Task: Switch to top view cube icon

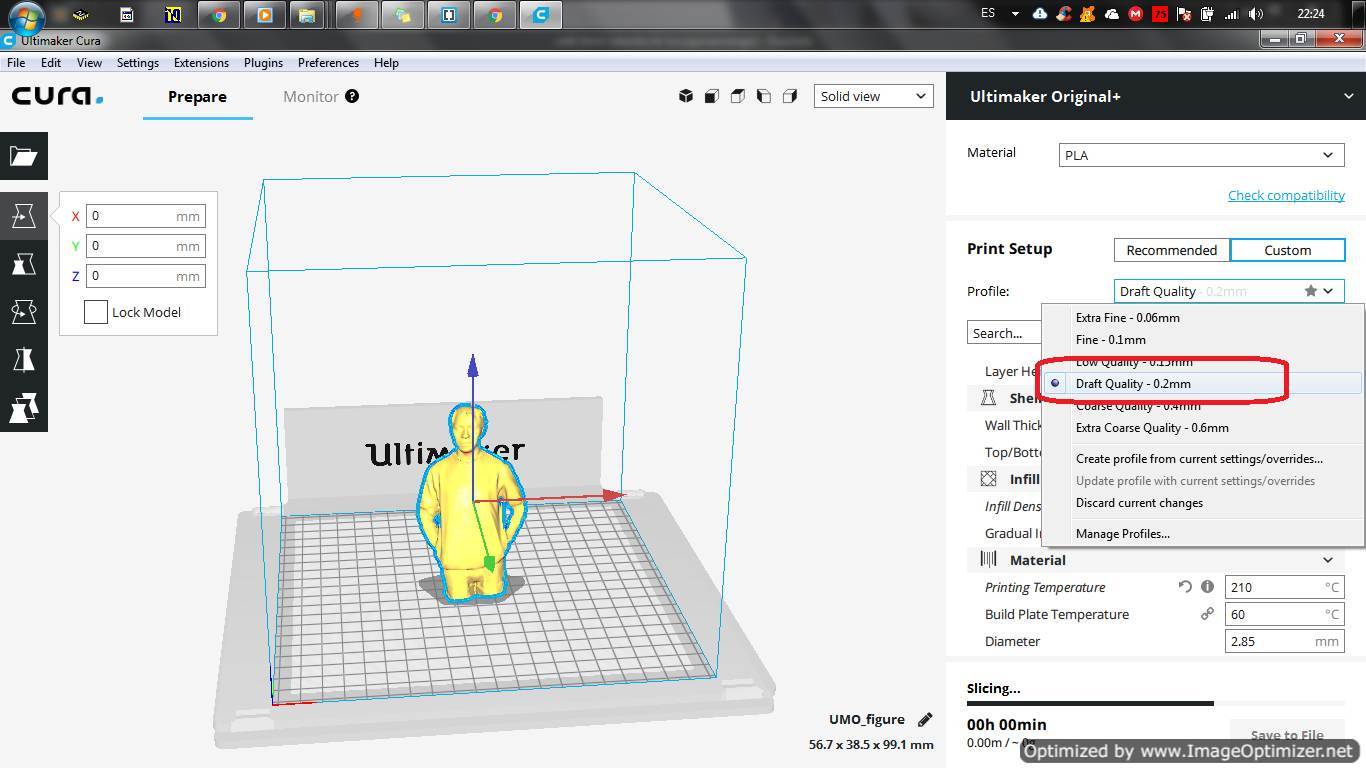Action: tap(738, 96)
